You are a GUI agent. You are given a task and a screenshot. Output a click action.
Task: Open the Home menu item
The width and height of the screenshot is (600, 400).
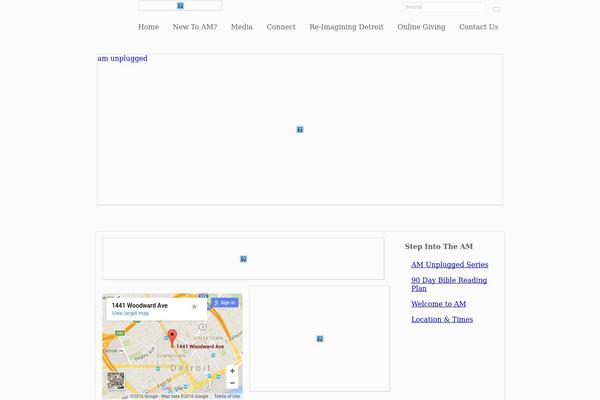click(x=148, y=27)
